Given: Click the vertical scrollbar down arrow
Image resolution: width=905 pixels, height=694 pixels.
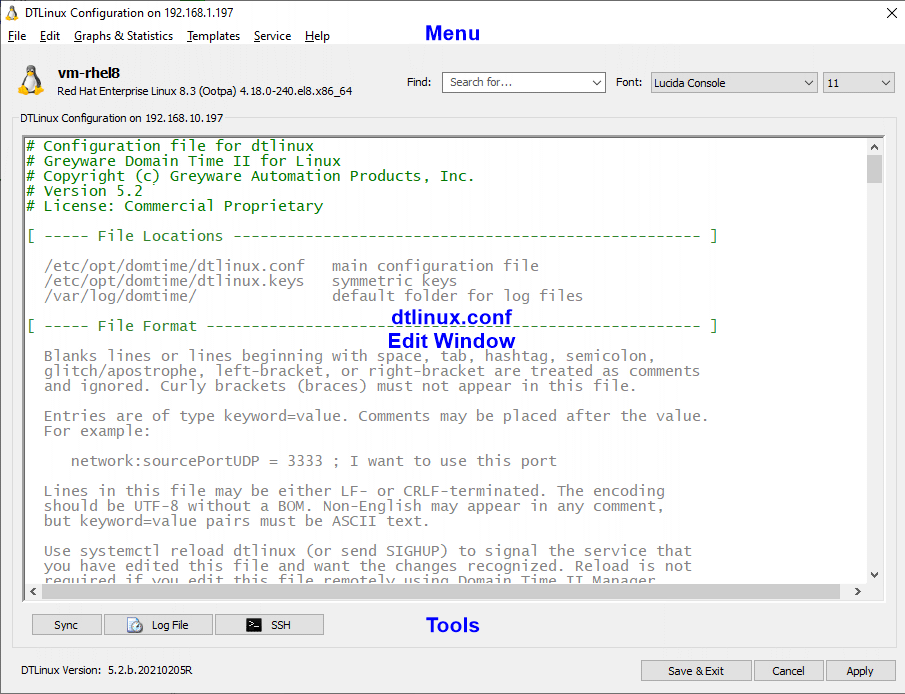Looking at the screenshot, I should point(874,572).
